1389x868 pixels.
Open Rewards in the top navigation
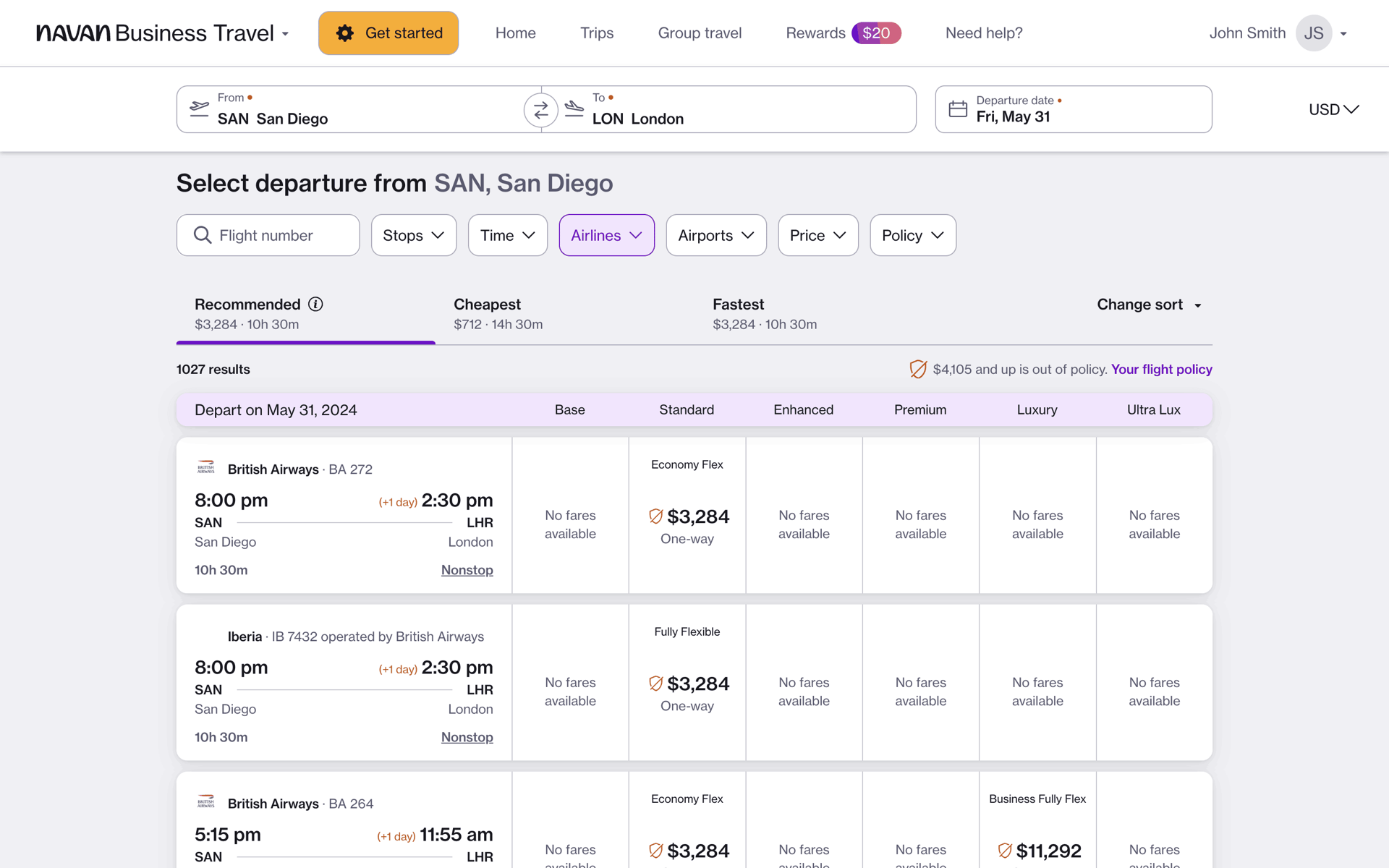[815, 33]
